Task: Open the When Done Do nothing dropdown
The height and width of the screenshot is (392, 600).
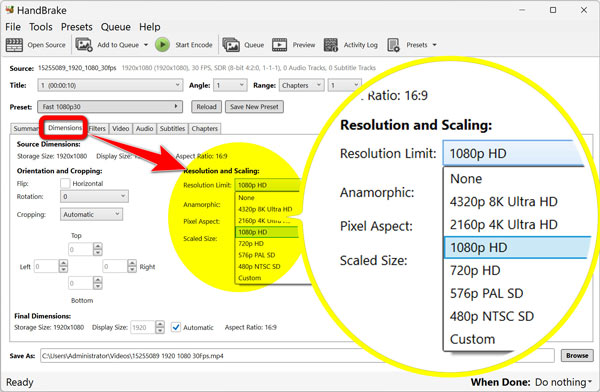Action: coord(564,382)
